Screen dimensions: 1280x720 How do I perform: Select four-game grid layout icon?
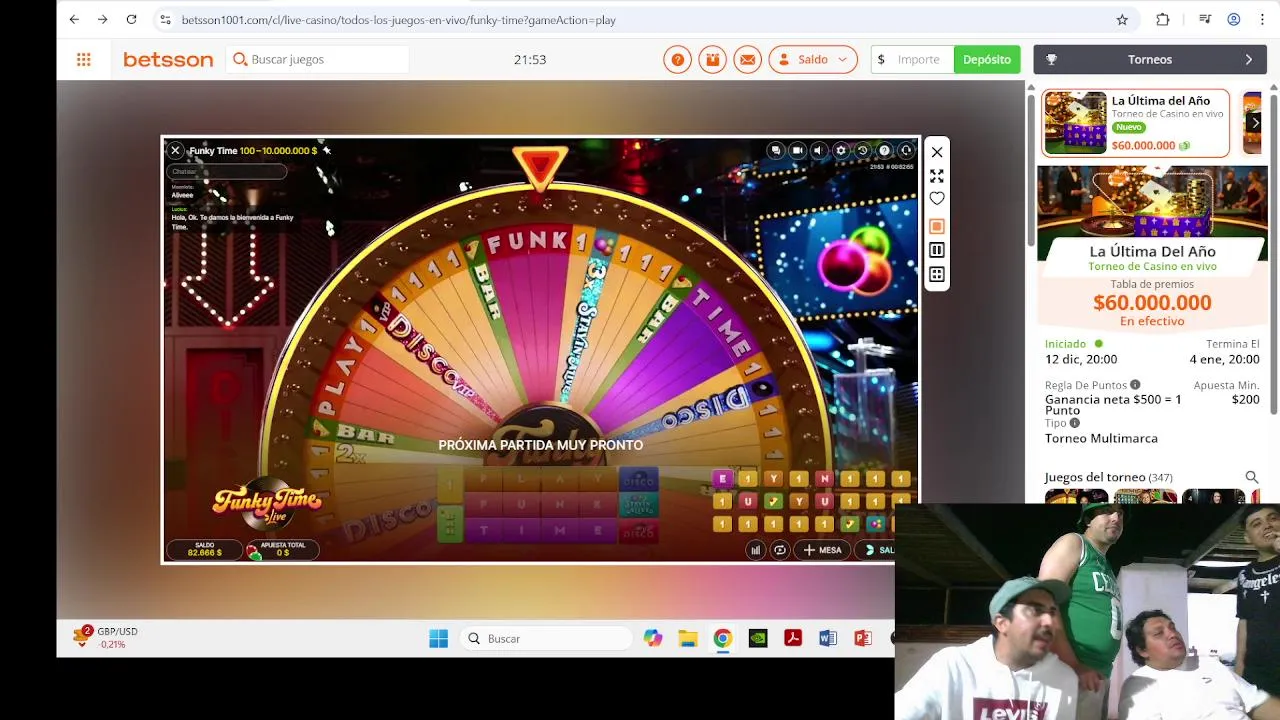937,274
